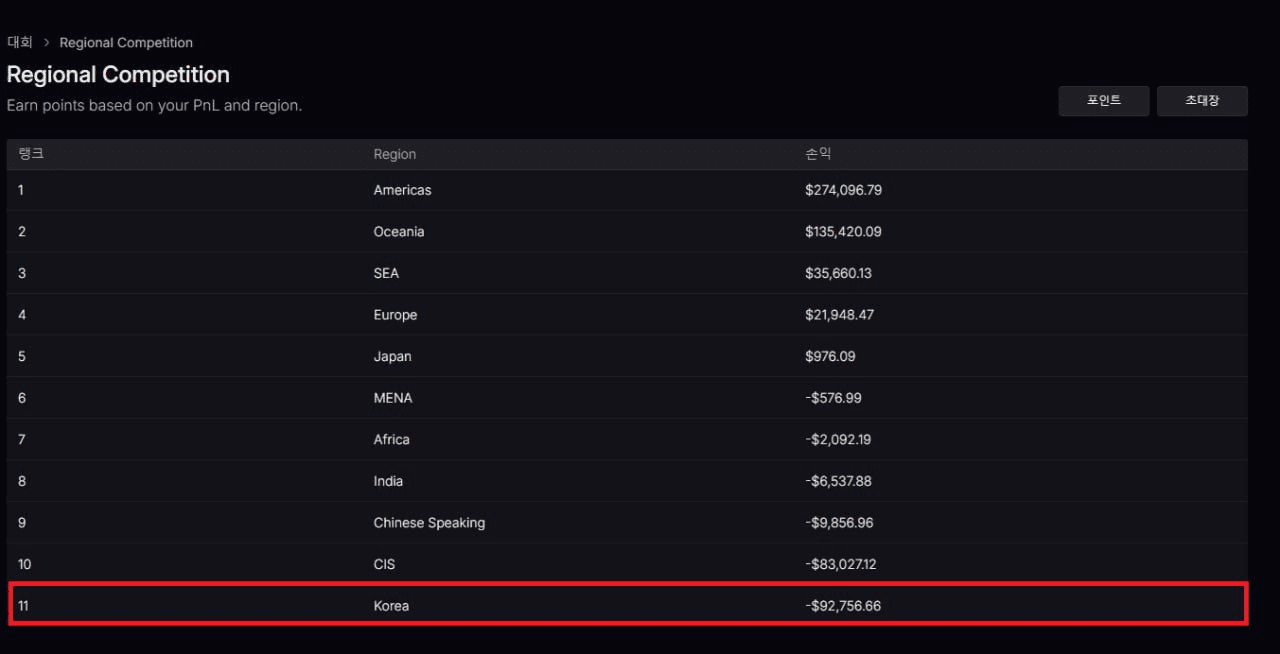Select the India region name
Screen dimensions: 1280x654
click(388, 481)
